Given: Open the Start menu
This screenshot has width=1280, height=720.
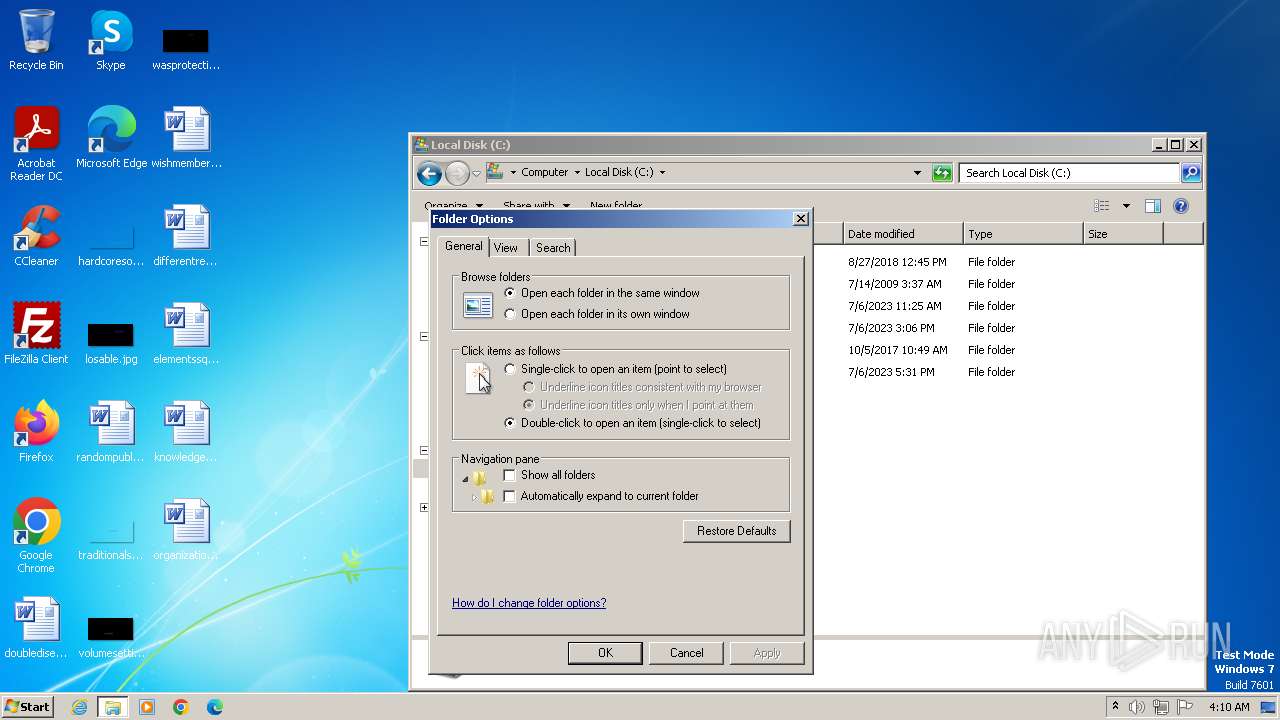Looking at the screenshot, I should (28, 707).
